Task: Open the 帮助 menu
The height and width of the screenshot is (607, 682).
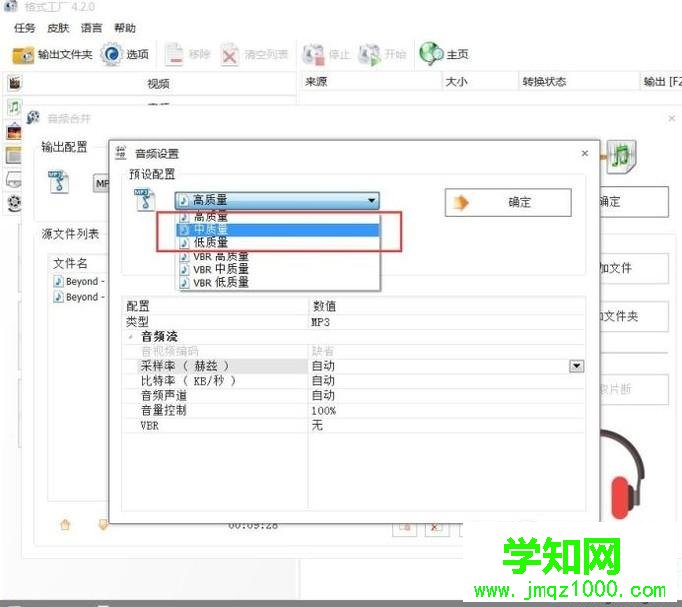Action: coord(125,28)
